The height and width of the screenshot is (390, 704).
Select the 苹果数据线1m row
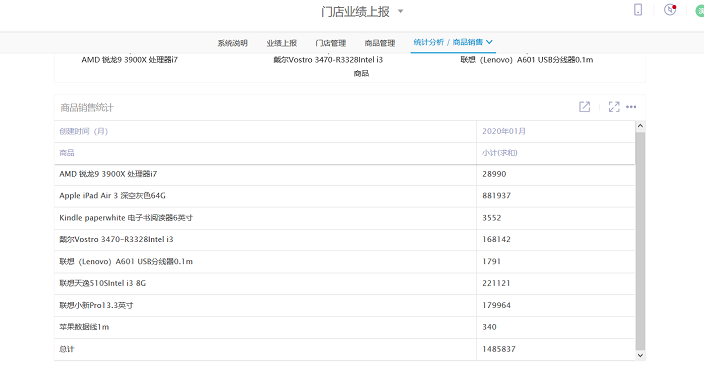pos(344,327)
